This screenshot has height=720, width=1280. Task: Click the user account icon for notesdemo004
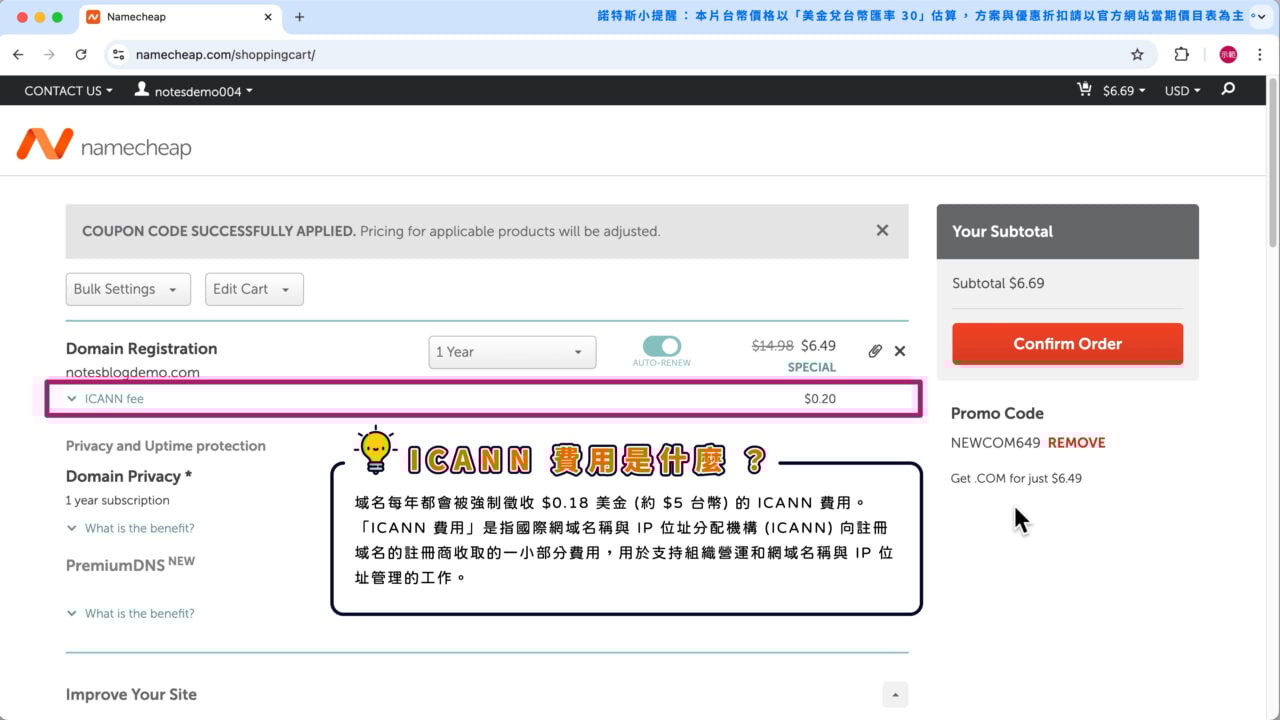(x=141, y=90)
